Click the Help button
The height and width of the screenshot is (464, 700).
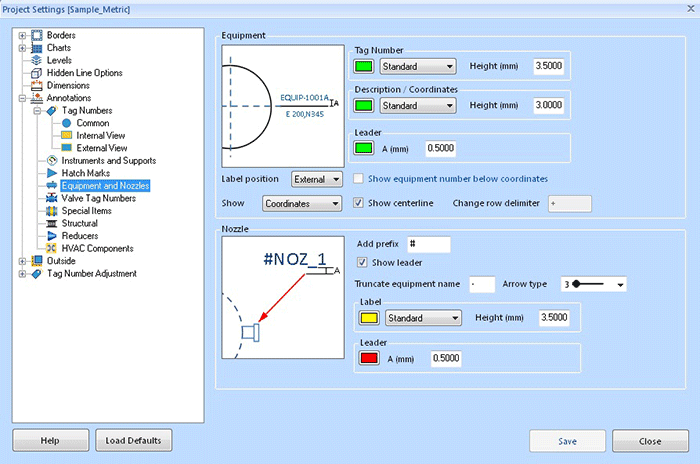tap(50, 440)
